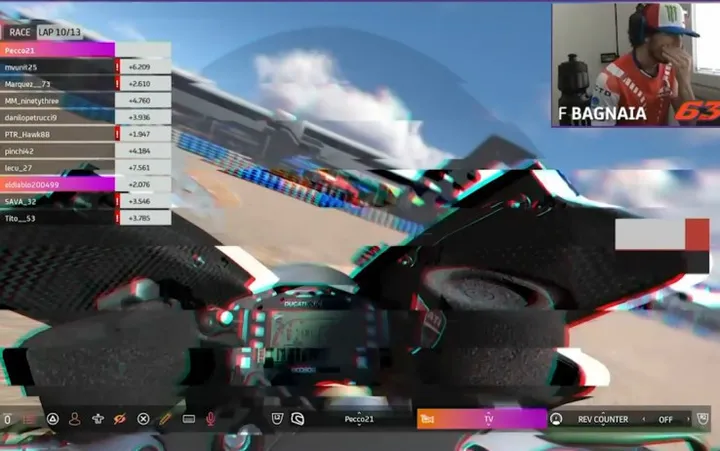
Task: Click the +7.561 gap value
Action: click(140, 168)
